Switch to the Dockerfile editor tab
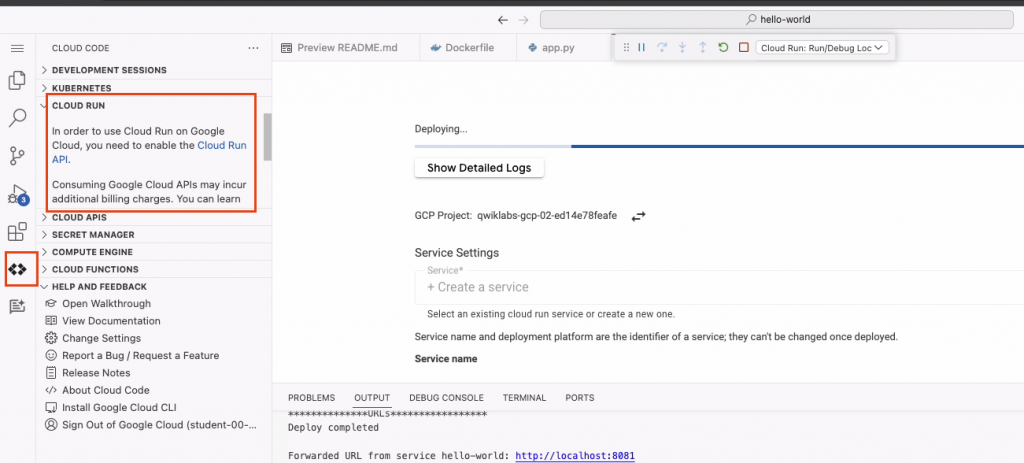1024x463 pixels. click(469, 47)
